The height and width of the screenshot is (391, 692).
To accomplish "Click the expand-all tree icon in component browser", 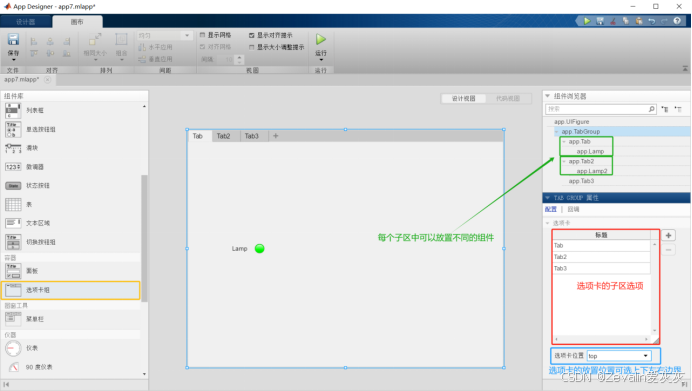I will click(665, 109).
